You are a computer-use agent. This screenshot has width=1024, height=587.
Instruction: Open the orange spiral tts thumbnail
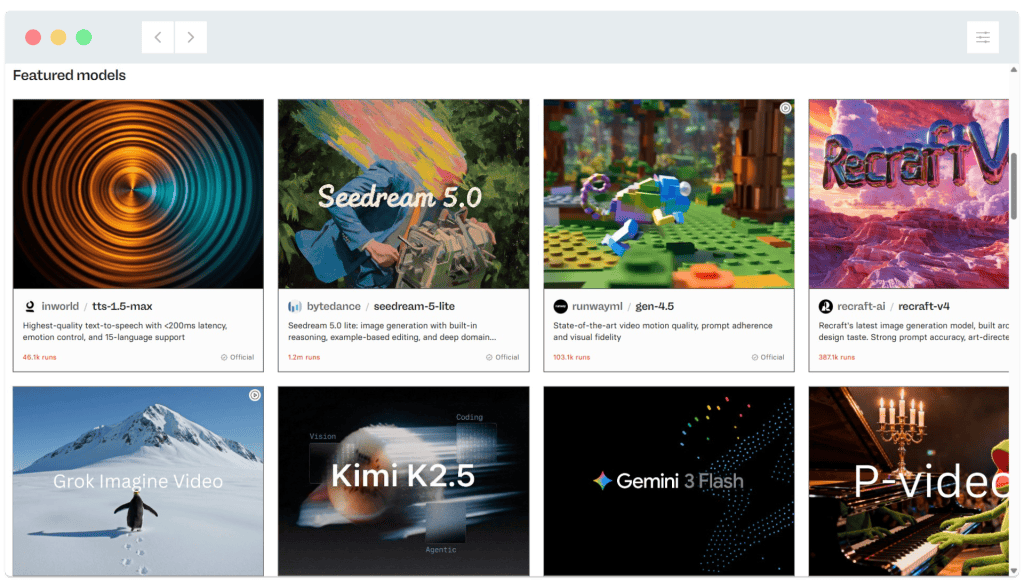(138, 194)
